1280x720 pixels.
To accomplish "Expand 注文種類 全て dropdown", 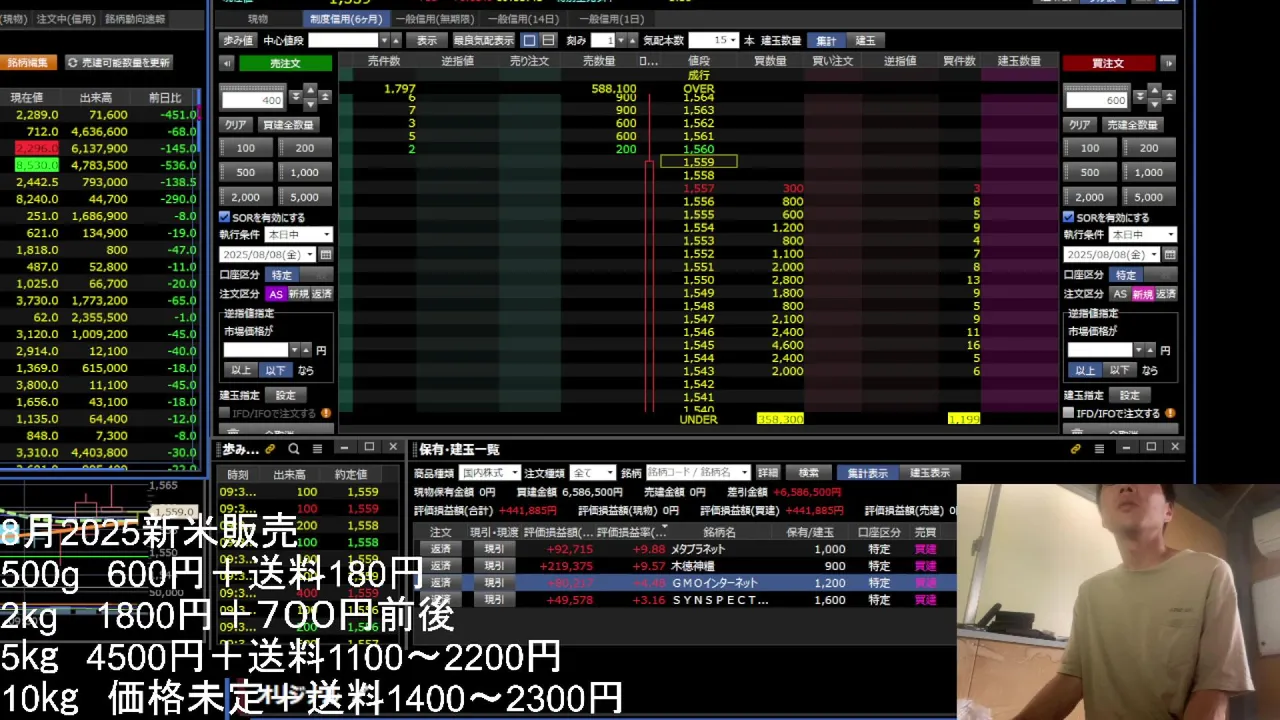I will [593, 473].
